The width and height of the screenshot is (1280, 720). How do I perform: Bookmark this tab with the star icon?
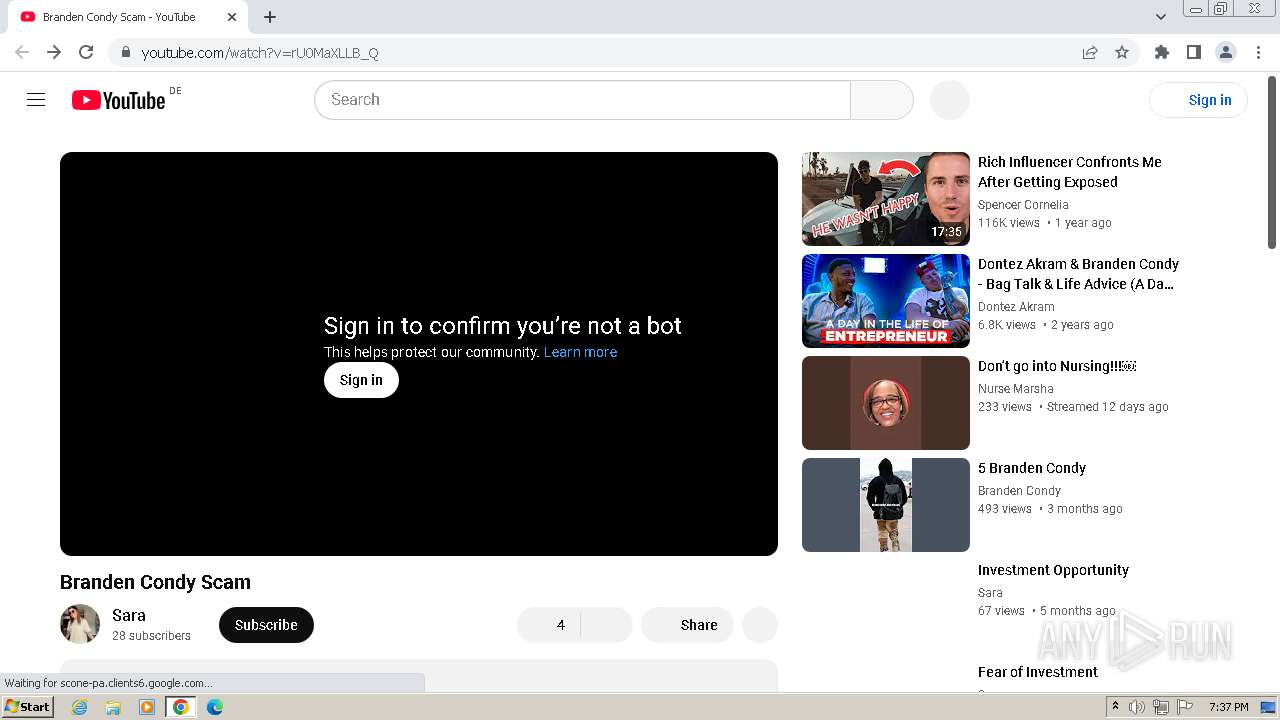[x=1122, y=52]
